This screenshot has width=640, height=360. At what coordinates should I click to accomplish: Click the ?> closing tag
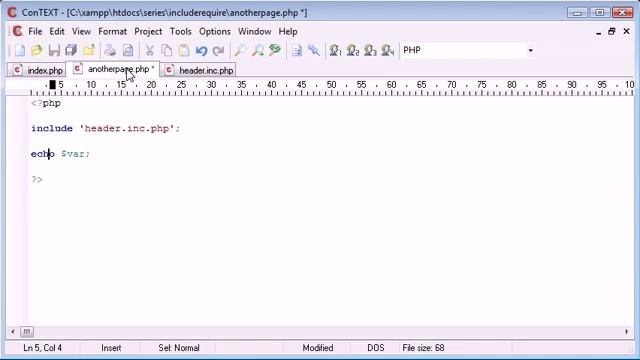tap(37, 180)
